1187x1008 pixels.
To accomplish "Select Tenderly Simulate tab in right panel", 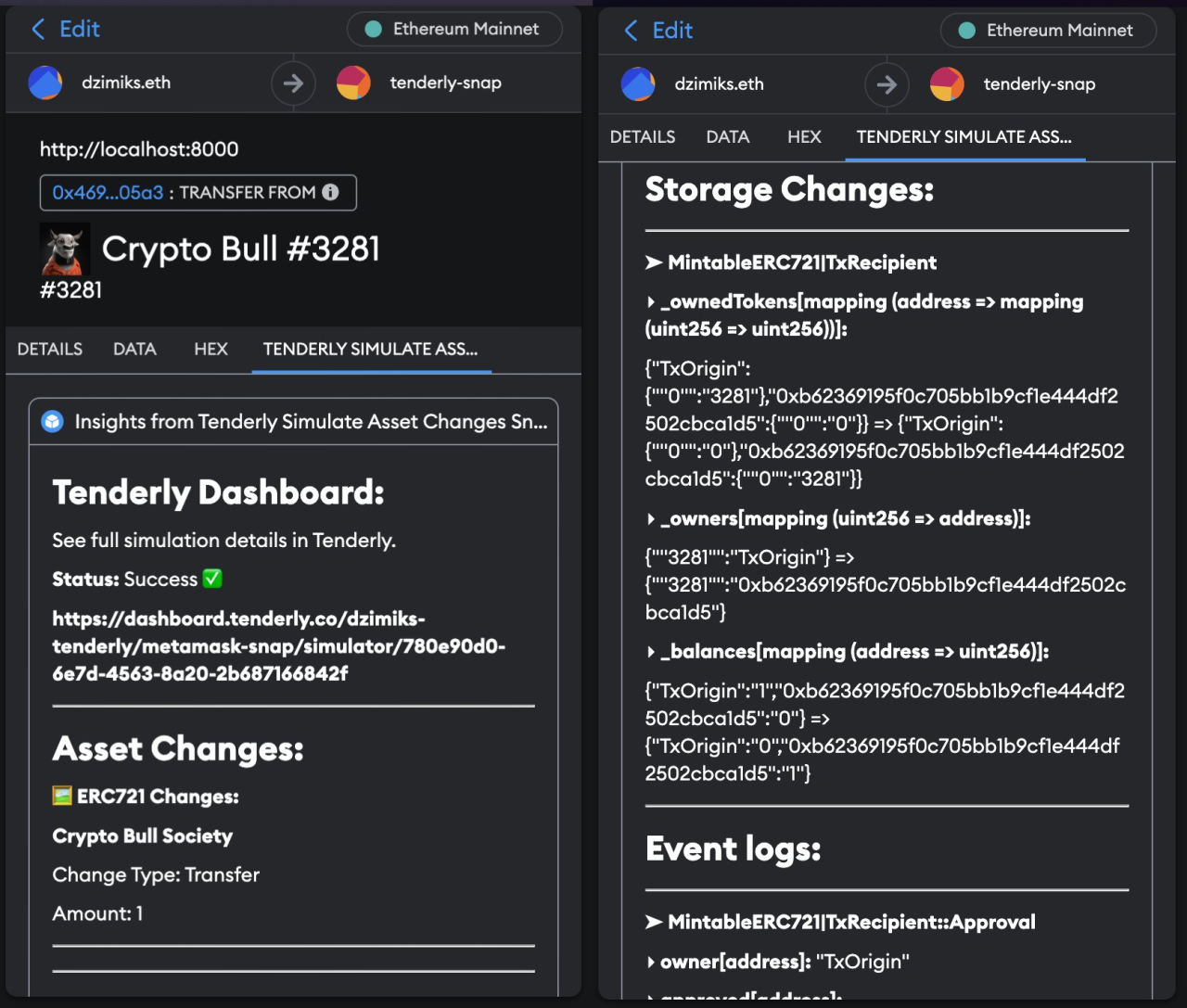I will 964,136.
